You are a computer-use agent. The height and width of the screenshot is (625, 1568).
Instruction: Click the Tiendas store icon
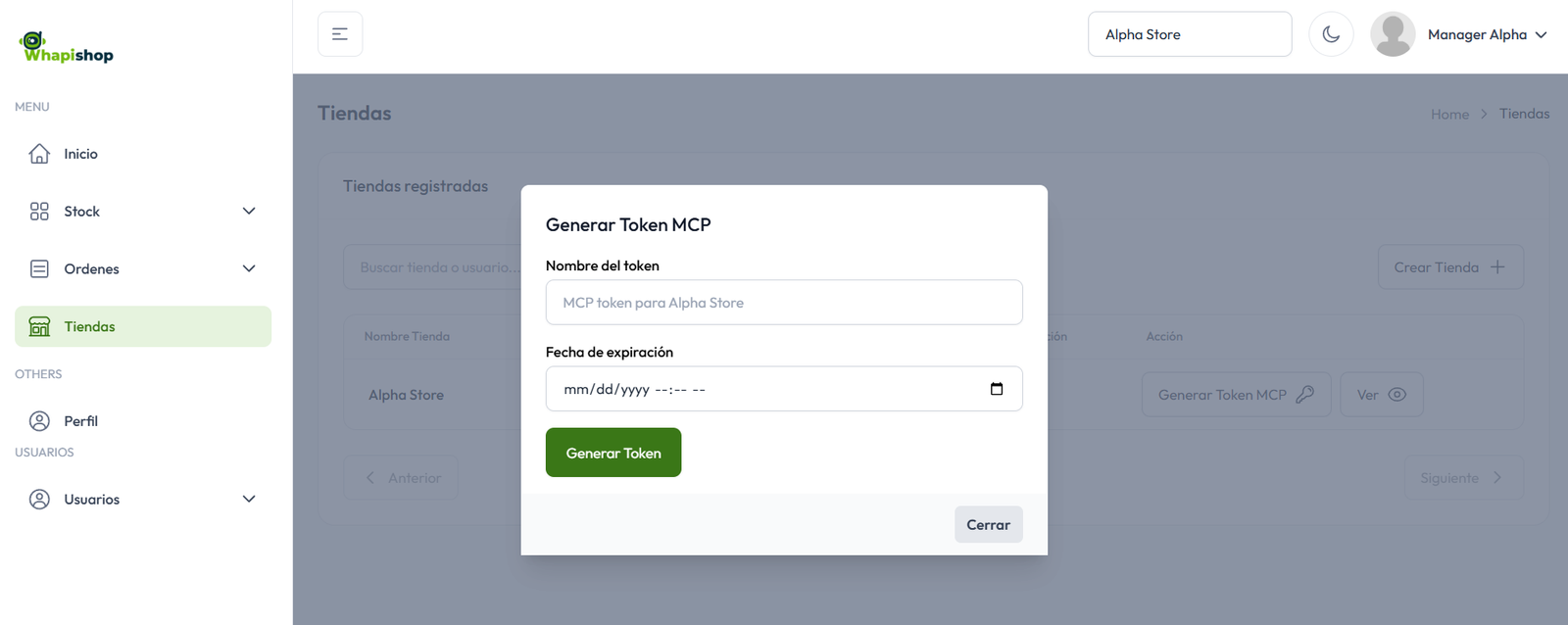point(39,327)
